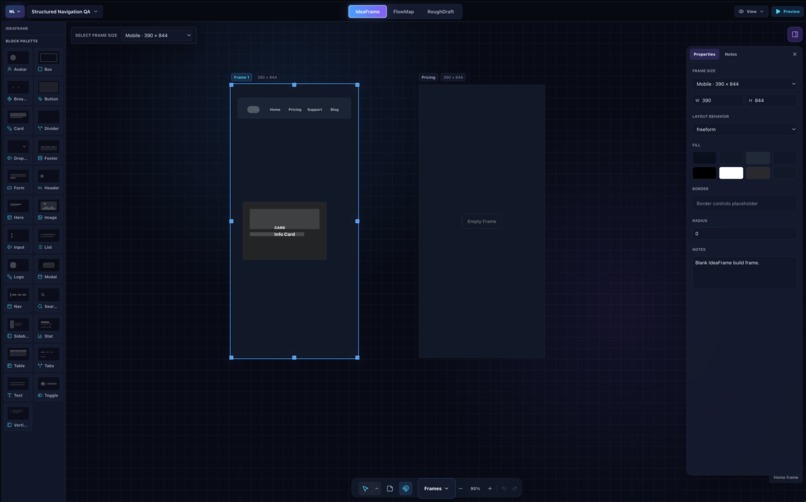This screenshot has height=502, width=806.
Task: Select the Pricing frame label
Action: (428, 78)
